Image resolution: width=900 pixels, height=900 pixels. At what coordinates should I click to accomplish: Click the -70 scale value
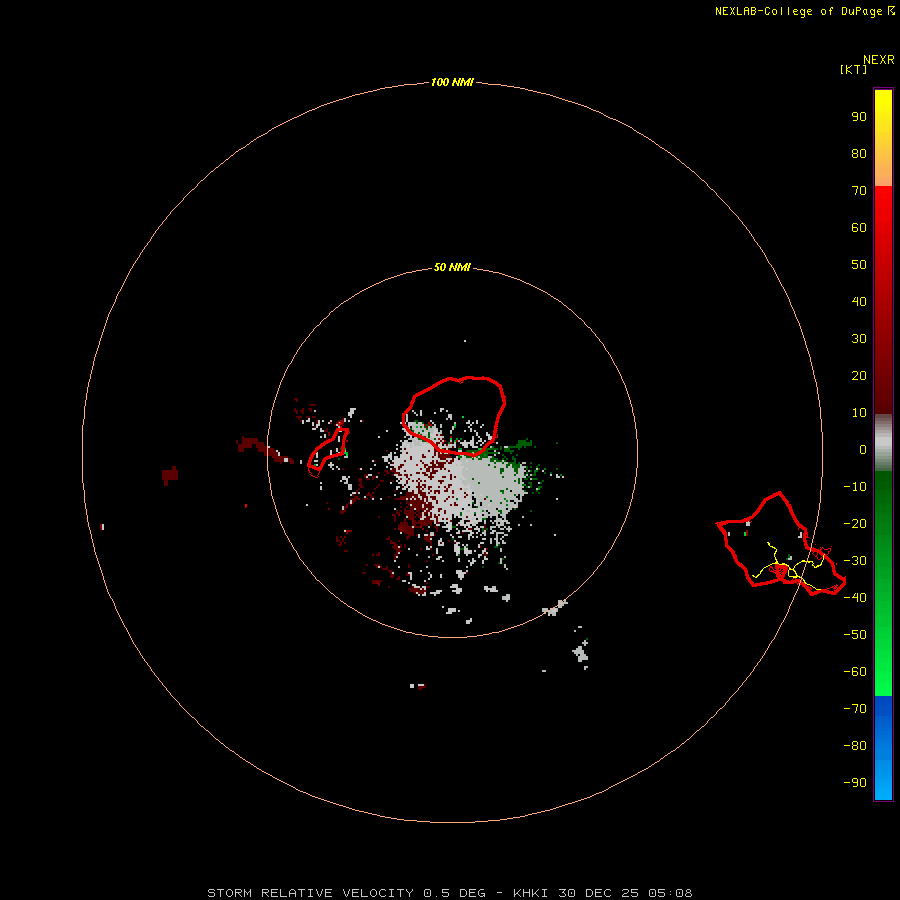tap(855, 708)
